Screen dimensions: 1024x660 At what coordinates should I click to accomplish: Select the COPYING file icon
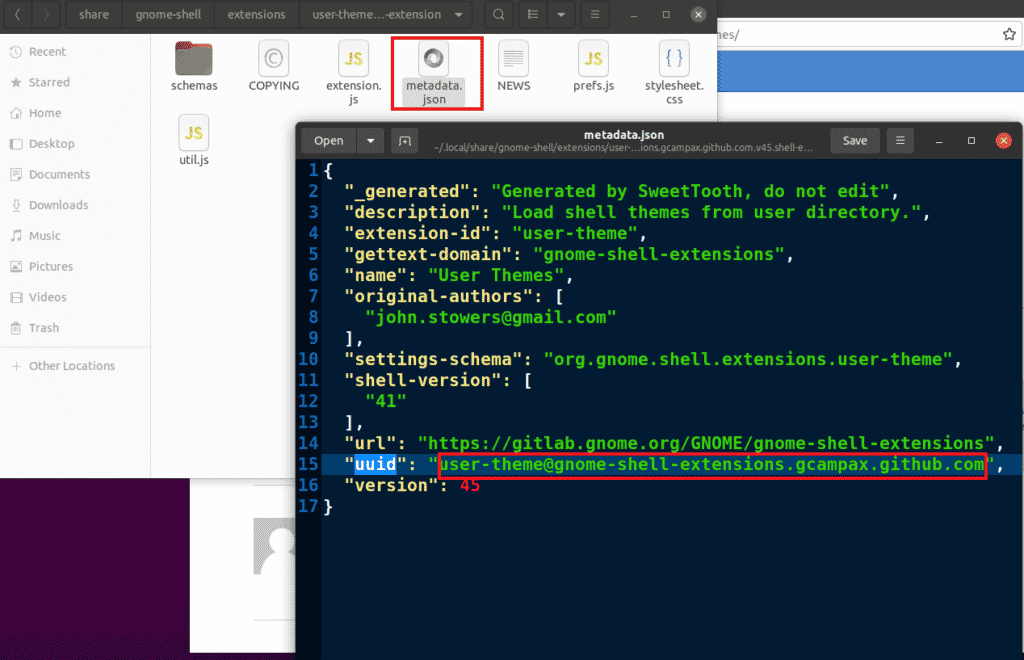pos(273,60)
